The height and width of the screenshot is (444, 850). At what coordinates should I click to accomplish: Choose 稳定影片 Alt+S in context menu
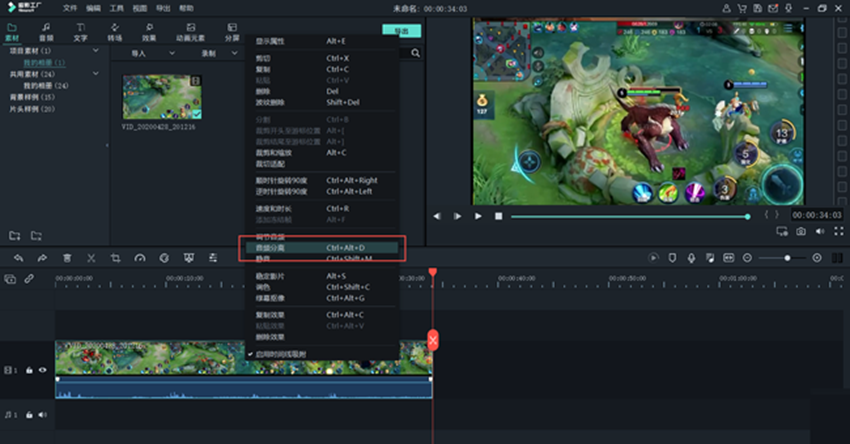coord(322,276)
